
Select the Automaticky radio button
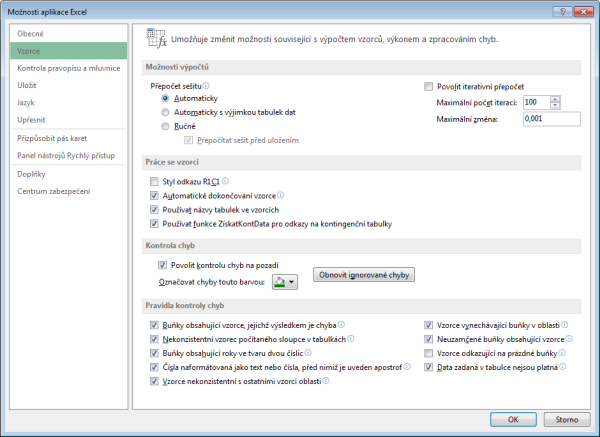click(165, 98)
